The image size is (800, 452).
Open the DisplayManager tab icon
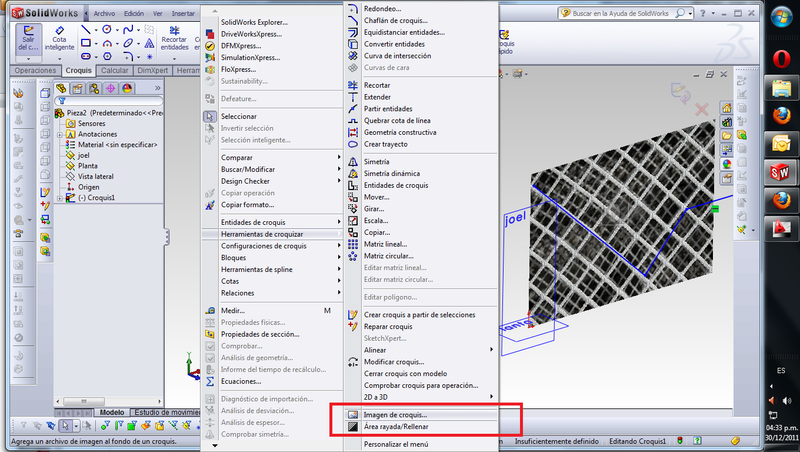click(x=127, y=88)
